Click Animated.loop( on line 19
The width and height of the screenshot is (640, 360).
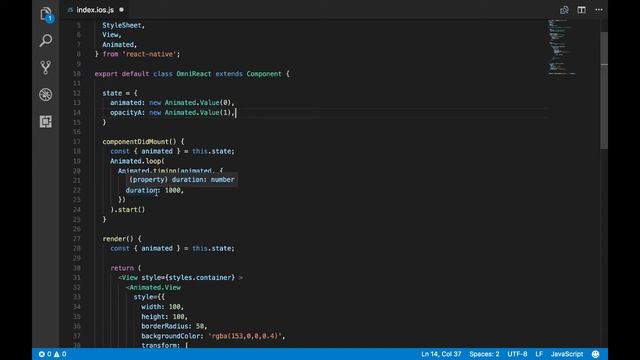137,161
